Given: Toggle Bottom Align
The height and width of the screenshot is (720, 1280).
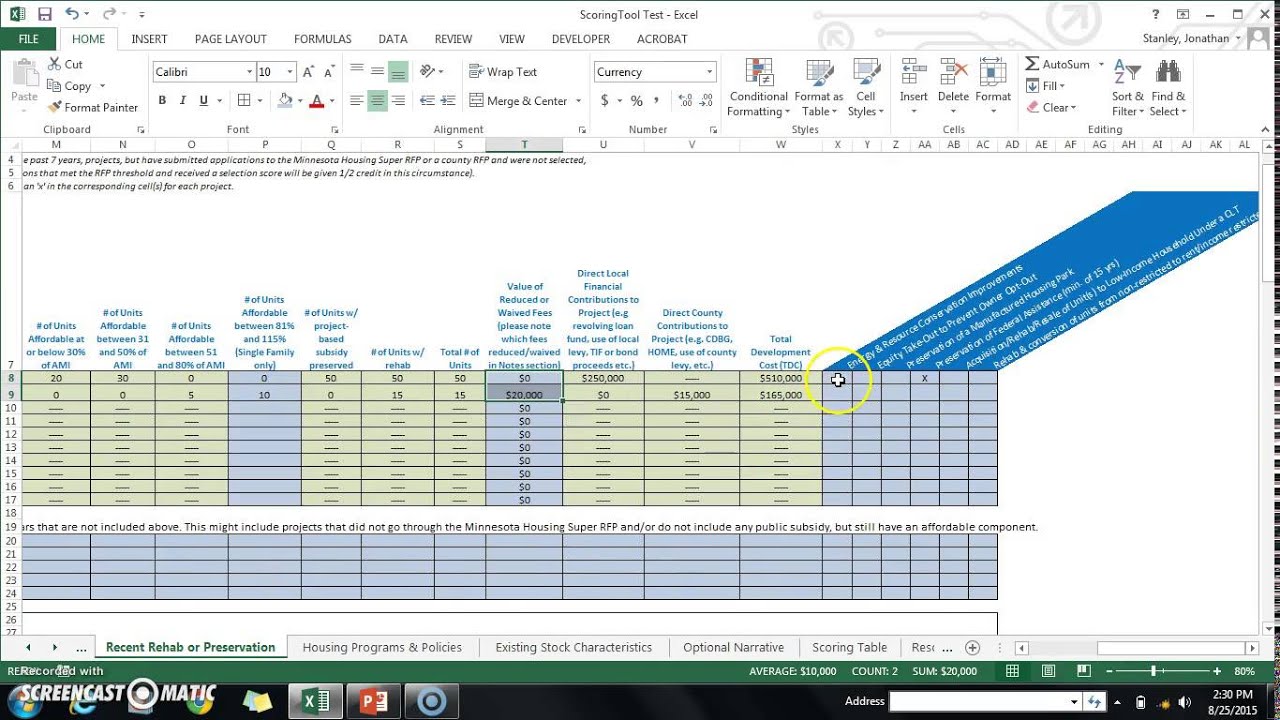Looking at the screenshot, I should click(398, 71).
